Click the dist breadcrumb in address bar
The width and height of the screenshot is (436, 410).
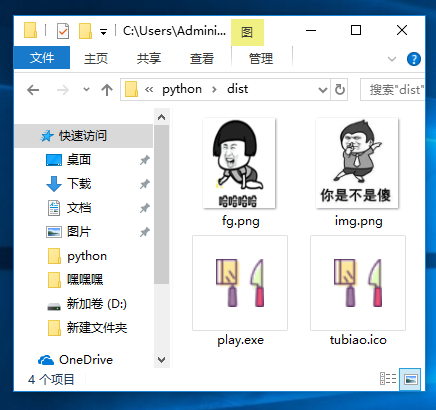[238, 89]
